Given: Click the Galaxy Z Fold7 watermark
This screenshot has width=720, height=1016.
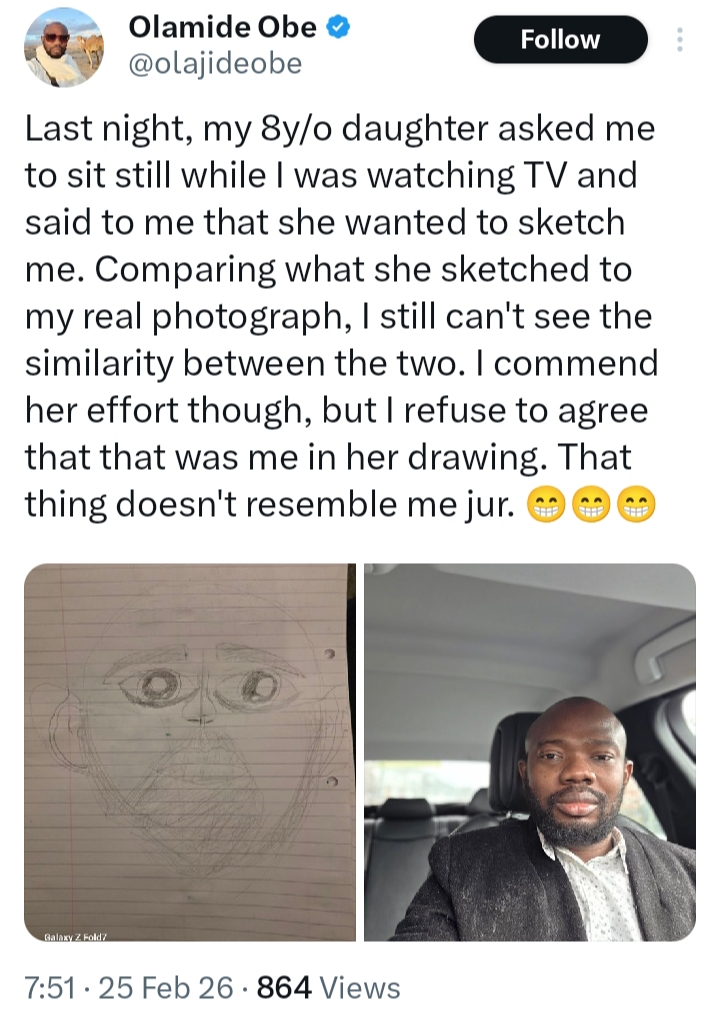Looking at the screenshot, I should 75,936.
